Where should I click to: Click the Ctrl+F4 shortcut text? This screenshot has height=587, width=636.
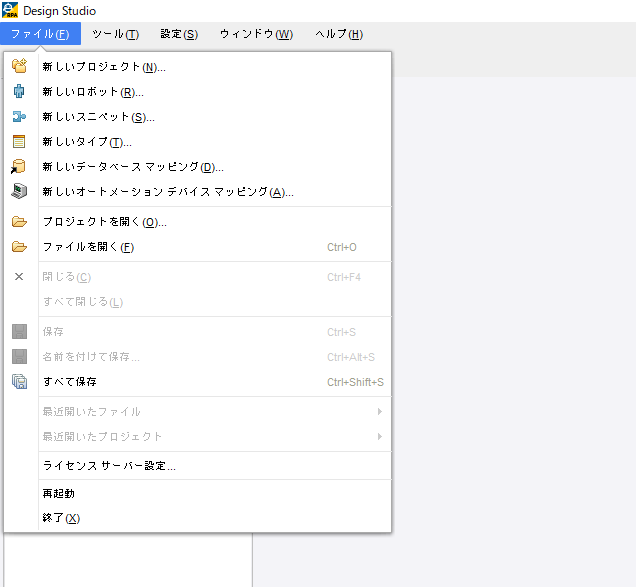344,277
